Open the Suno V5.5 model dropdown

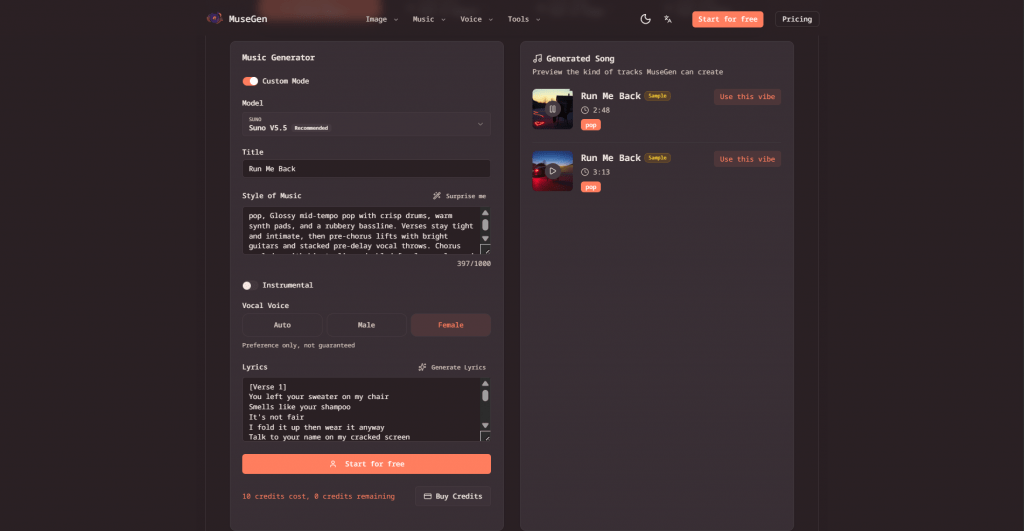366,124
